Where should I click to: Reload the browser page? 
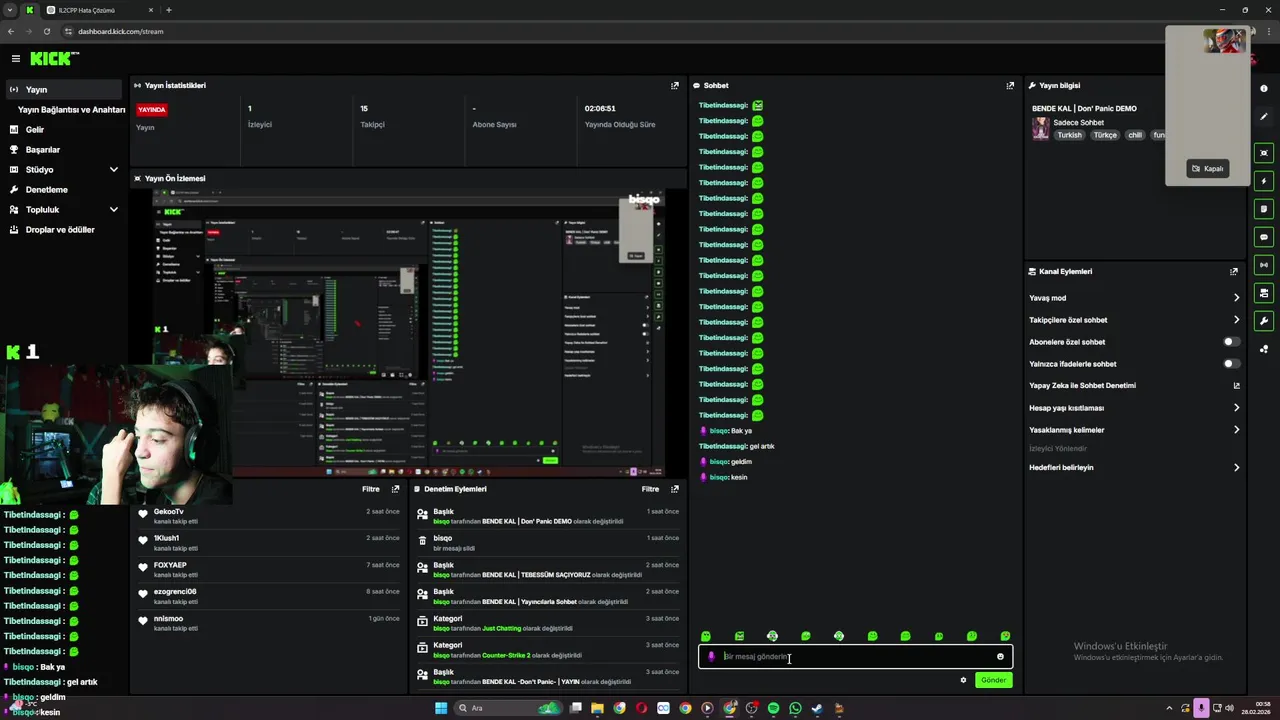[46, 31]
